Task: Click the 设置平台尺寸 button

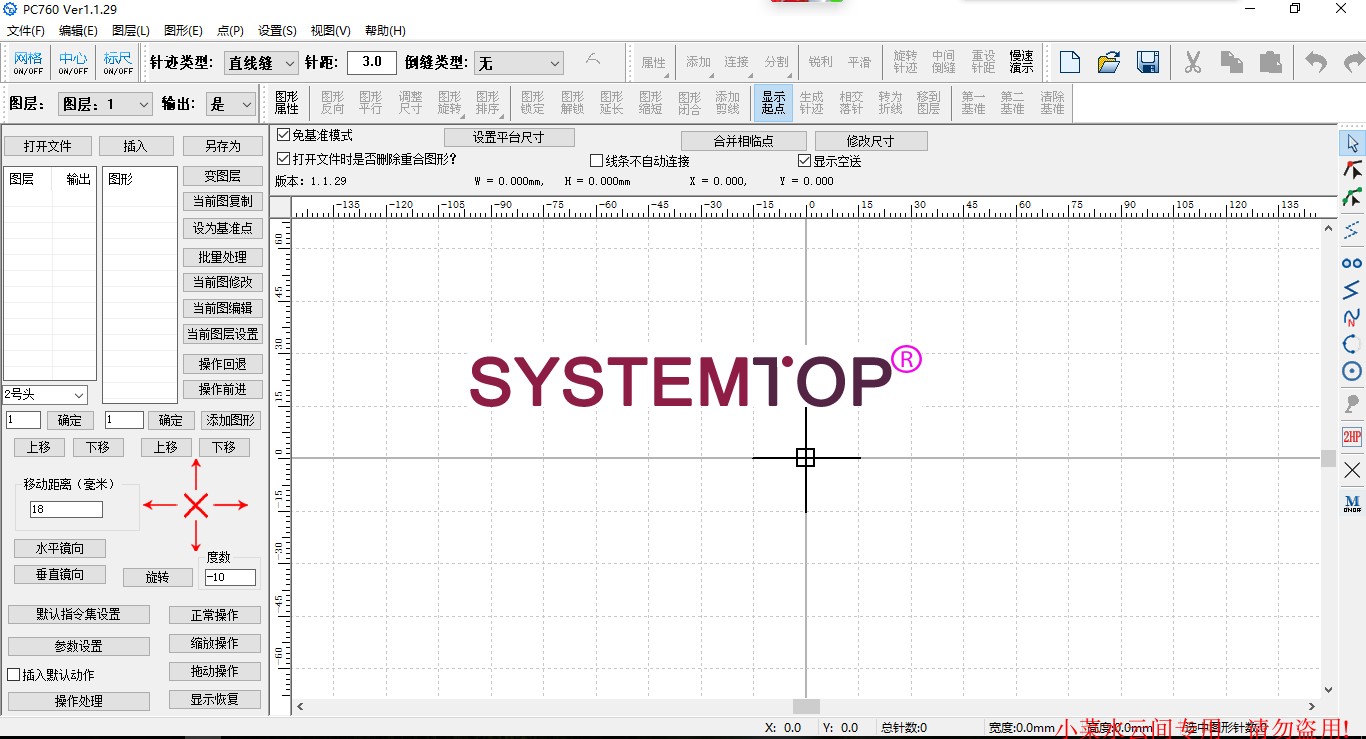Action: click(x=509, y=137)
